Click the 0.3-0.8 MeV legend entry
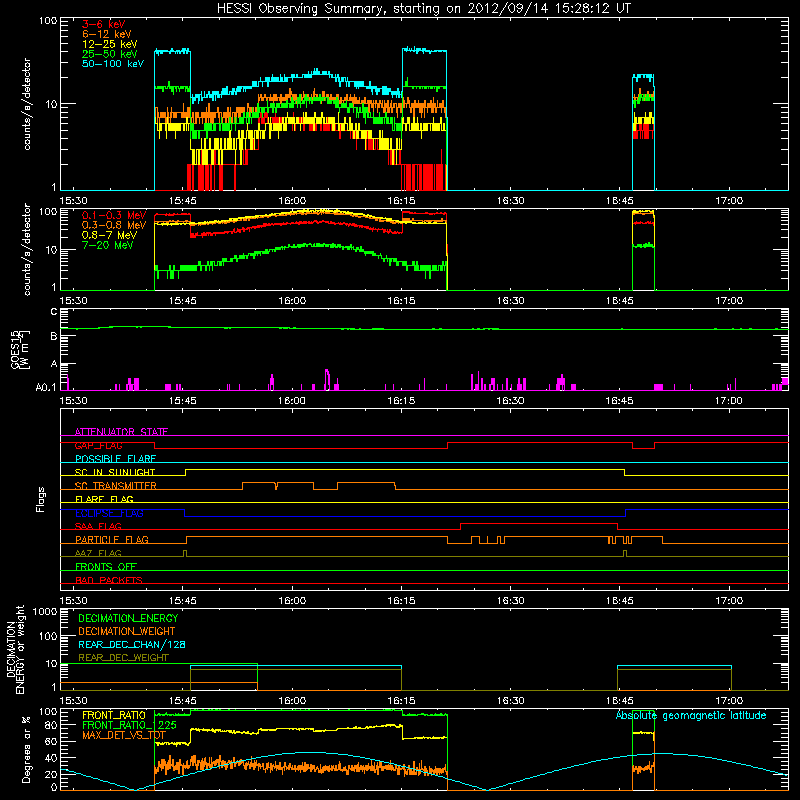This screenshot has height=800, width=800. point(114,225)
